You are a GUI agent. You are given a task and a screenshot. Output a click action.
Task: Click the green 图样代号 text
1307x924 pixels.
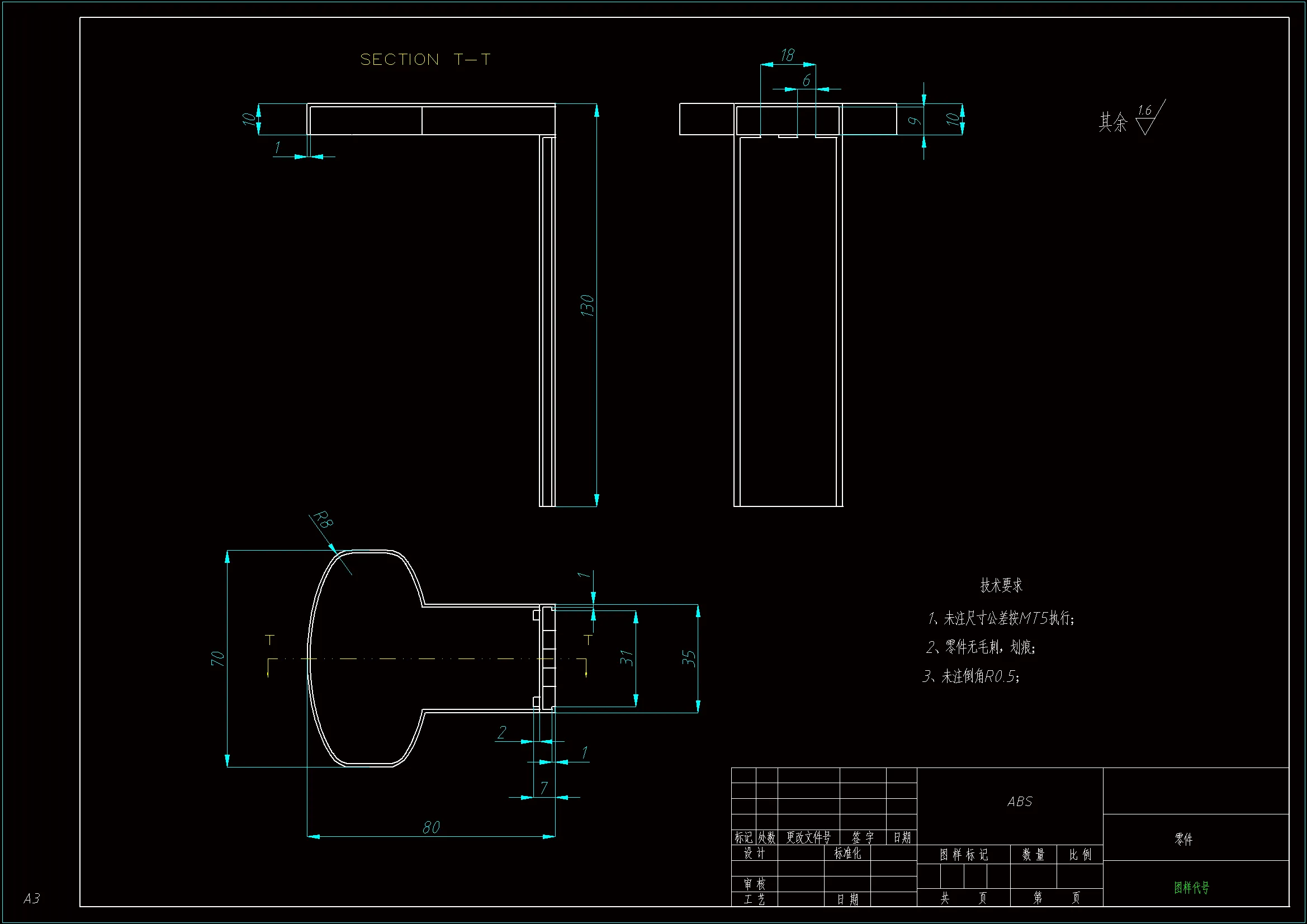1191,888
